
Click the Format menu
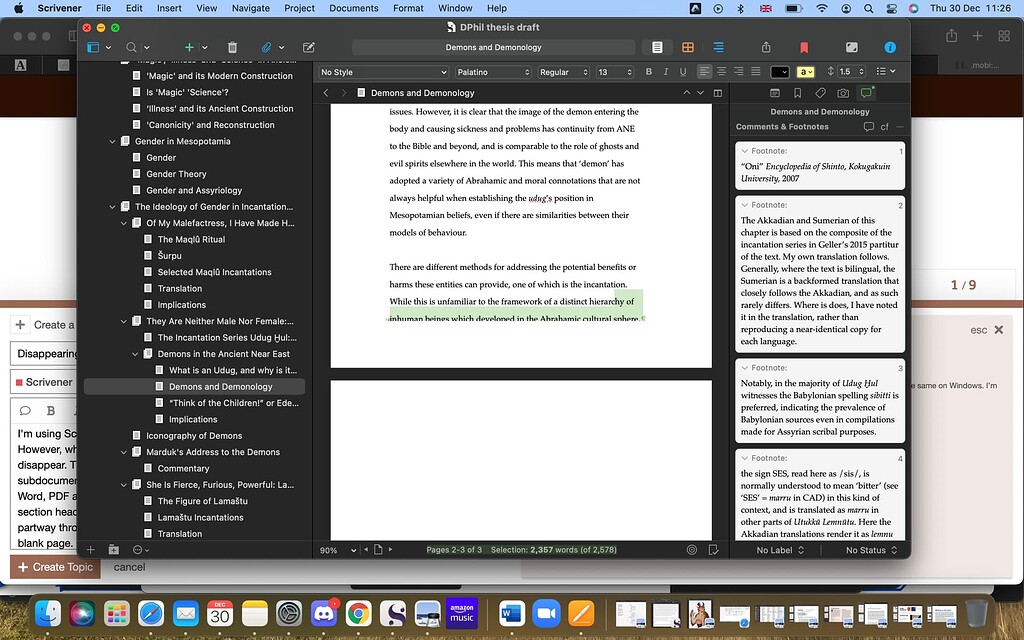tap(408, 7)
